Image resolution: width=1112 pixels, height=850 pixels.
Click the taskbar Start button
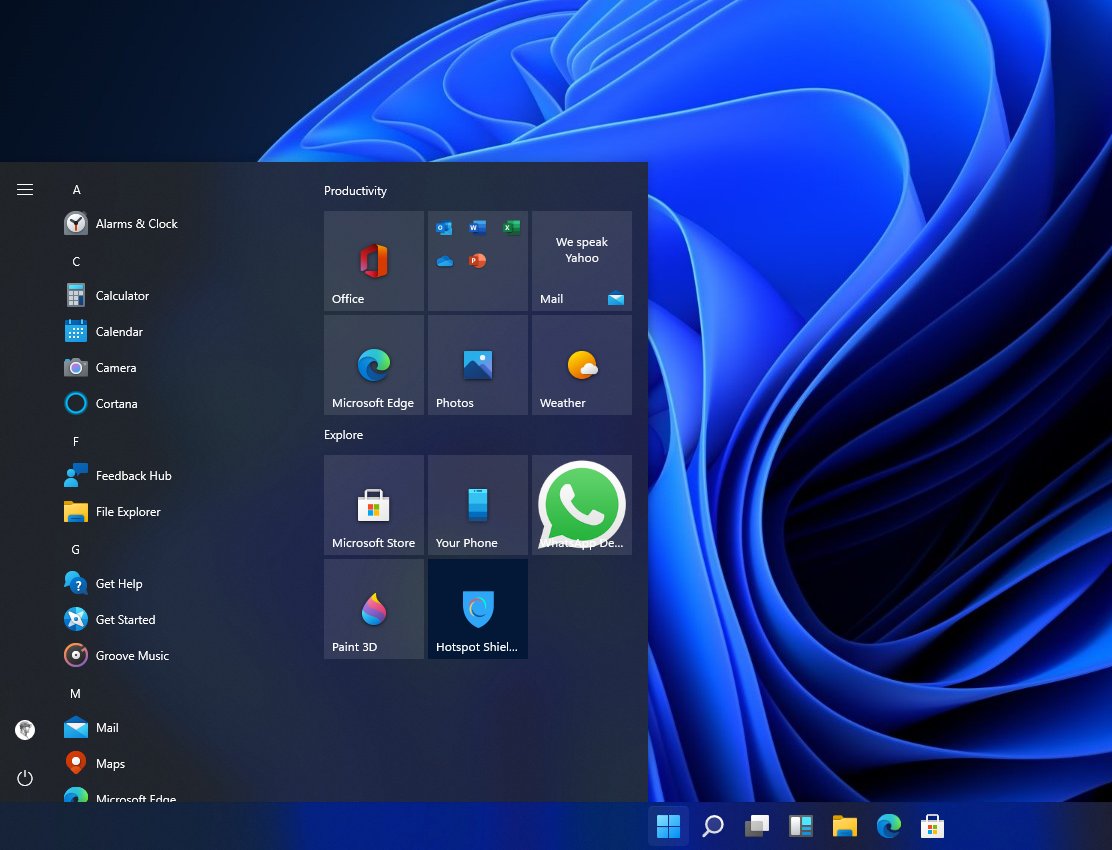(x=668, y=826)
